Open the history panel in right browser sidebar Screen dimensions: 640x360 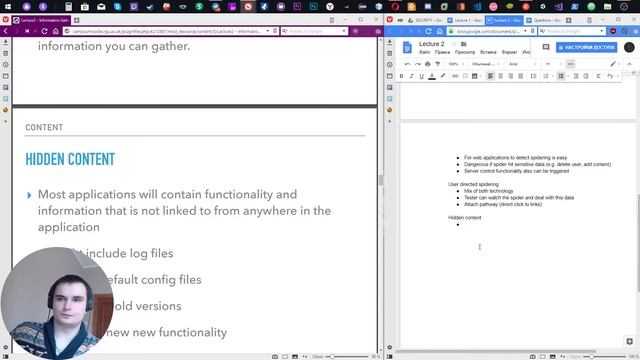pyautogui.click(x=389, y=64)
